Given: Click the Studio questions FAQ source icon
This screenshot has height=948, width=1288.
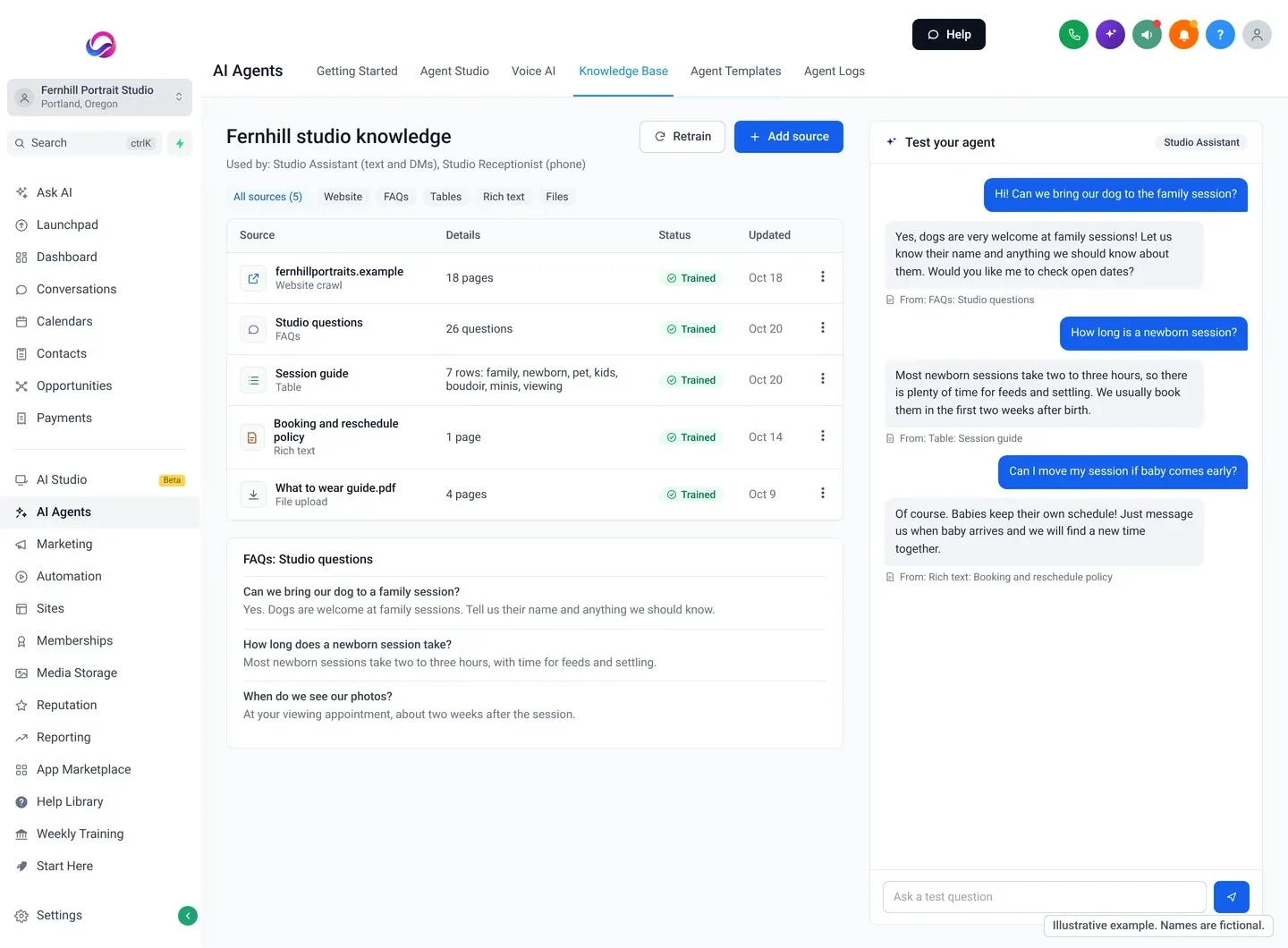Looking at the screenshot, I should pos(253,329).
